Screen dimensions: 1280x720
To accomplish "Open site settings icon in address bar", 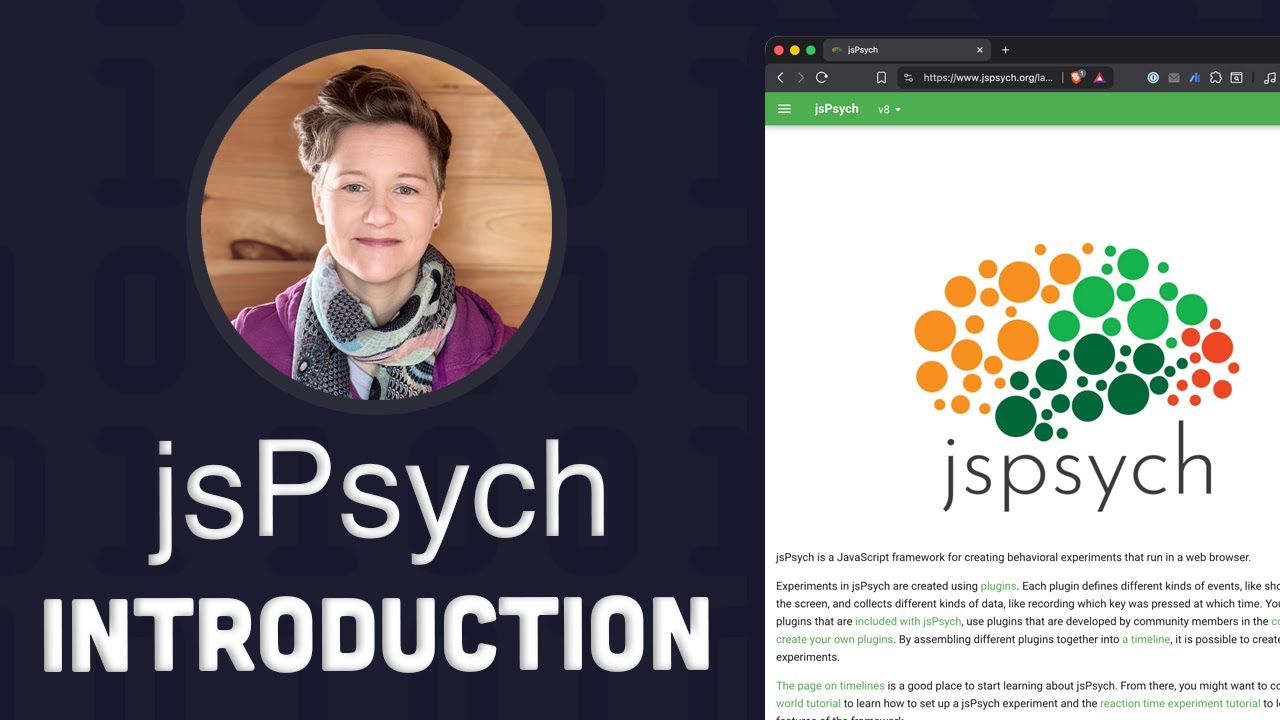I will tap(908, 78).
